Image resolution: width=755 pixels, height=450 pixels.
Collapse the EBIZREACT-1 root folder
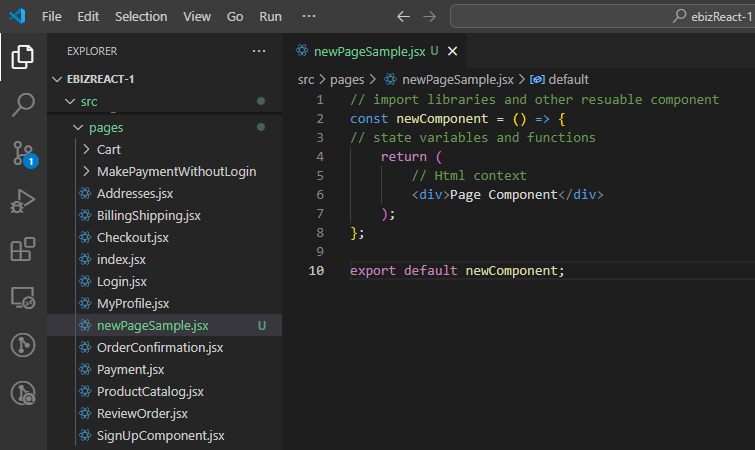coord(57,79)
